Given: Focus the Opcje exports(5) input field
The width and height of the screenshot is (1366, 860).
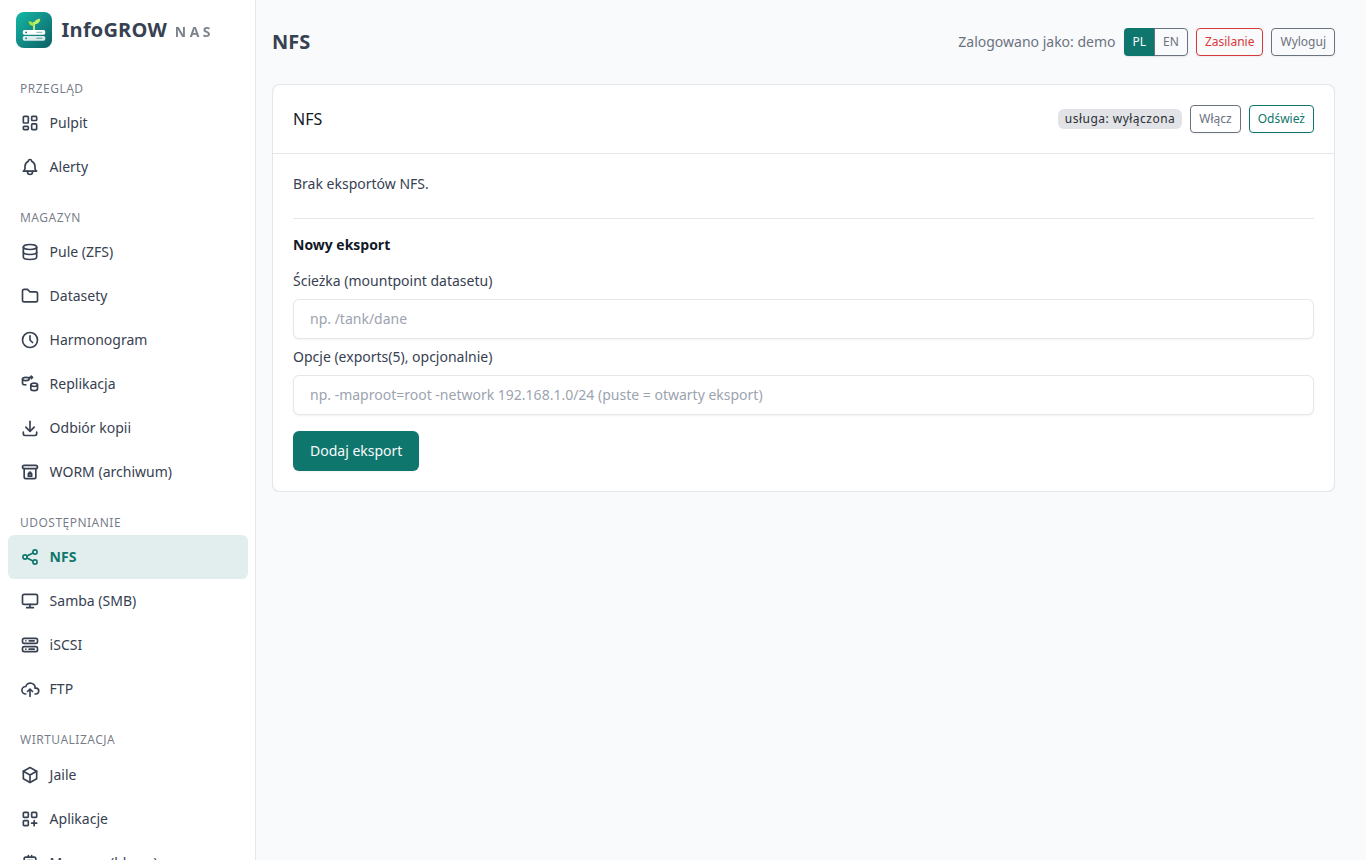Looking at the screenshot, I should 803,395.
